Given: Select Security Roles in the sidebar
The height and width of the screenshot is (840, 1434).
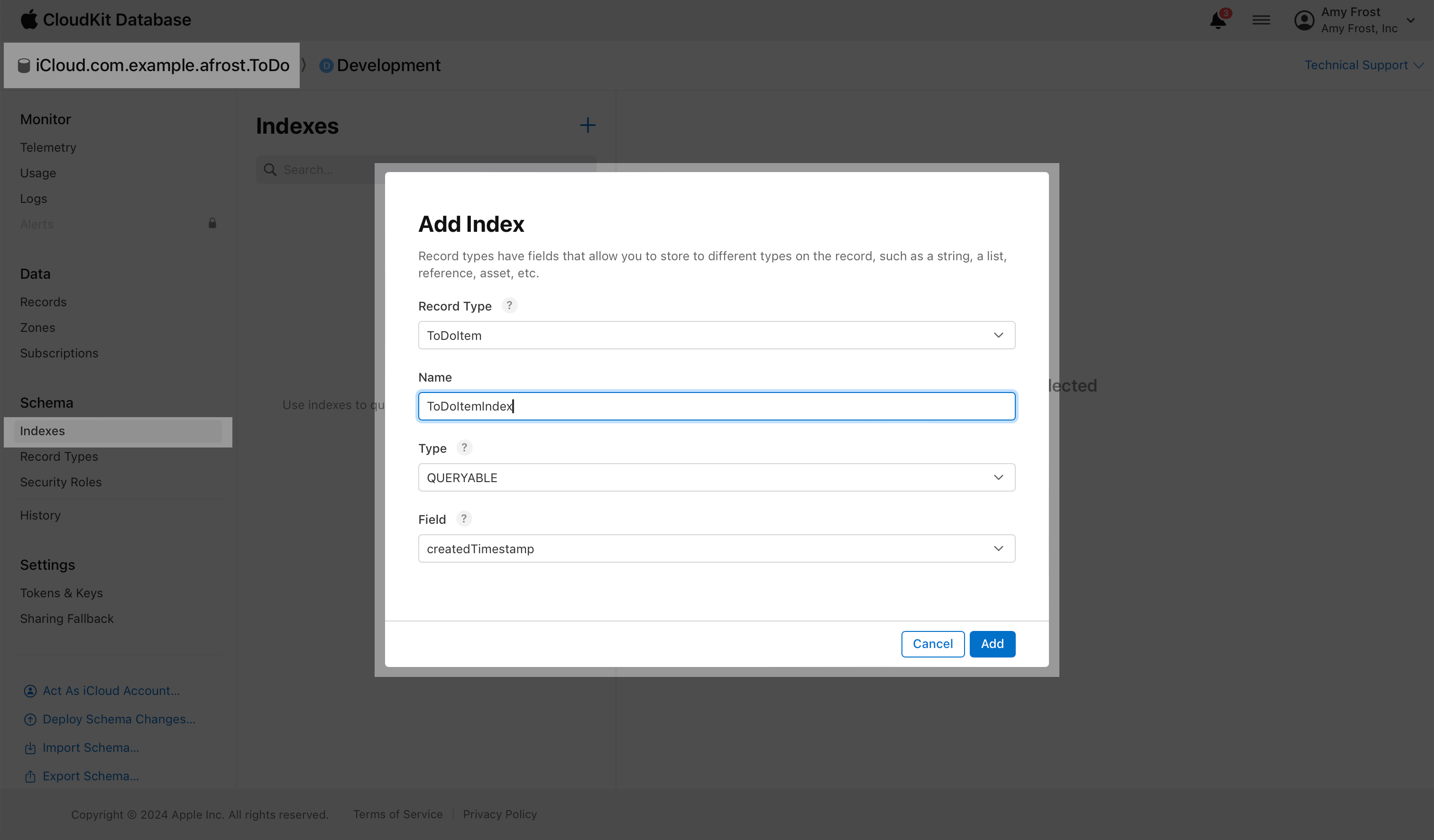Looking at the screenshot, I should tap(61, 482).
